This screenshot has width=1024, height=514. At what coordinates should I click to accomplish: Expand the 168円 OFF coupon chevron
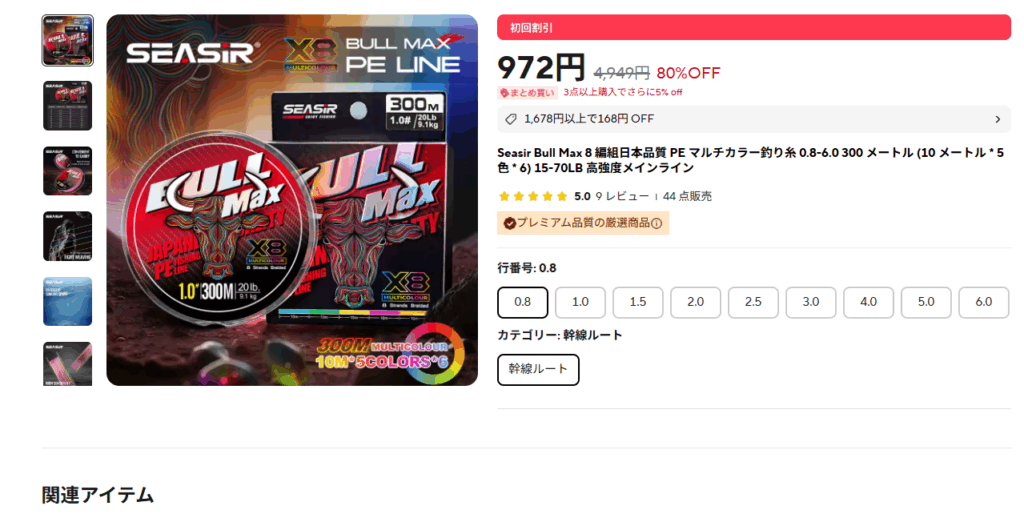click(x=997, y=120)
